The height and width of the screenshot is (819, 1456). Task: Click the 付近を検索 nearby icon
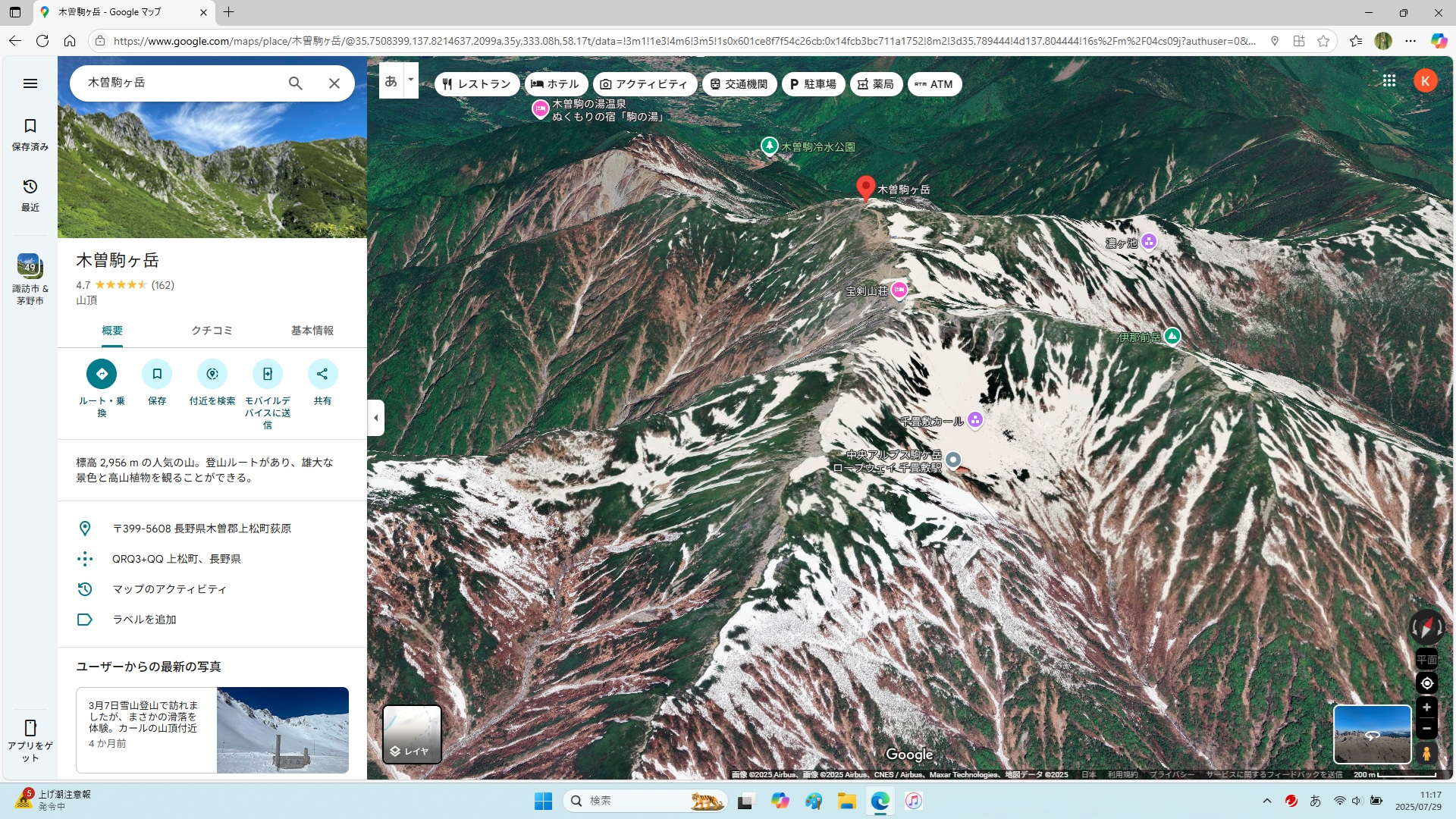click(x=212, y=374)
